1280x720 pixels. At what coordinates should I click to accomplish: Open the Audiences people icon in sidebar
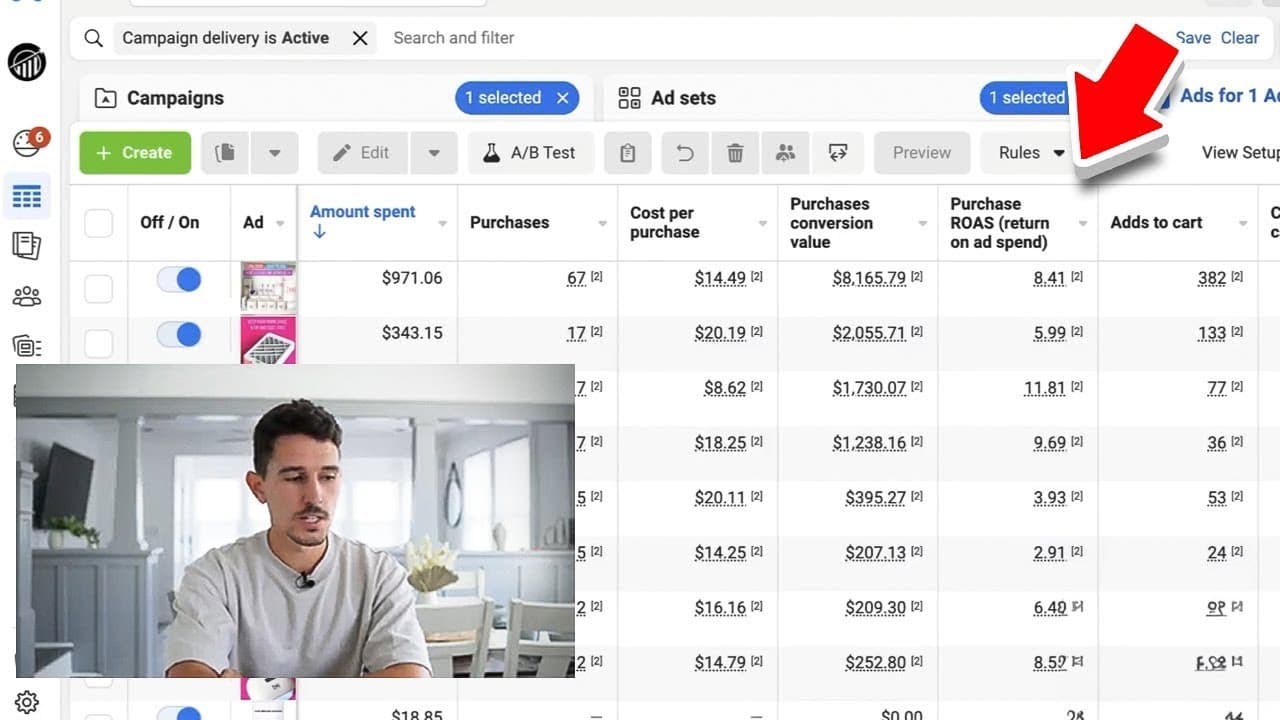pos(27,297)
